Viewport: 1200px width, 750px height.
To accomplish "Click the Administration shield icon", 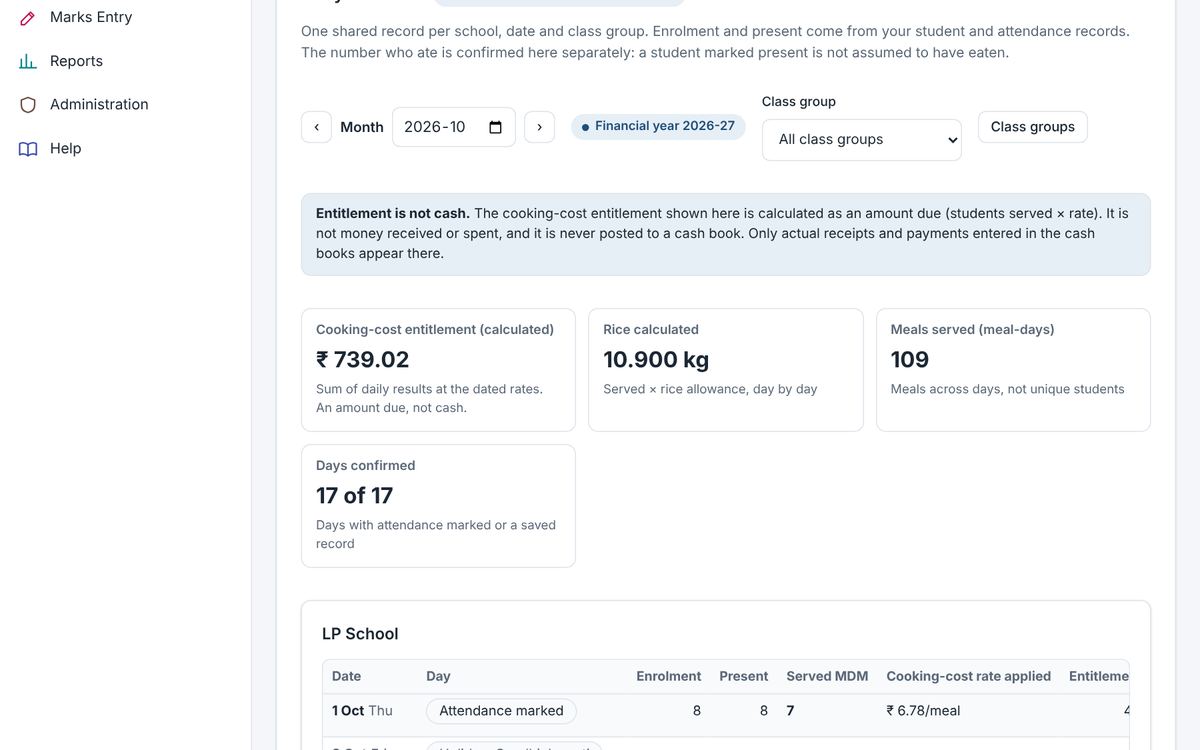I will 28,105.
